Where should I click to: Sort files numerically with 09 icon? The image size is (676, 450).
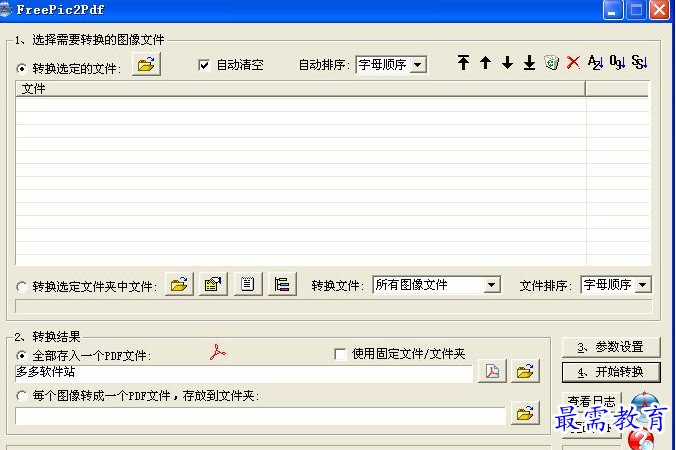(617, 62)
